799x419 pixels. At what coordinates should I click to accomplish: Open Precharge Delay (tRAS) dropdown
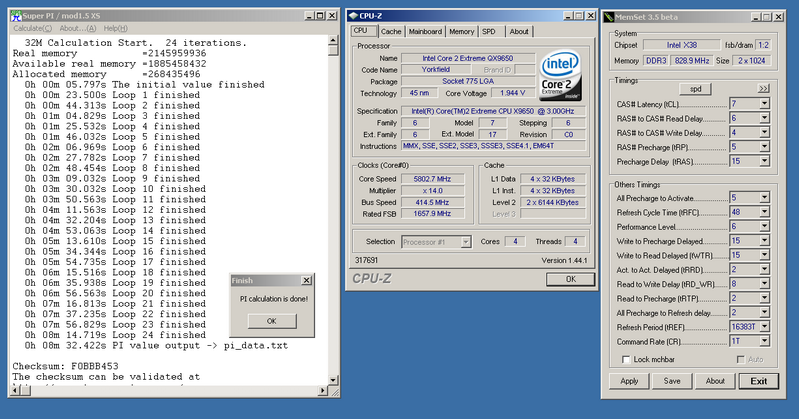pyautogui.click(x=764, y=161)
